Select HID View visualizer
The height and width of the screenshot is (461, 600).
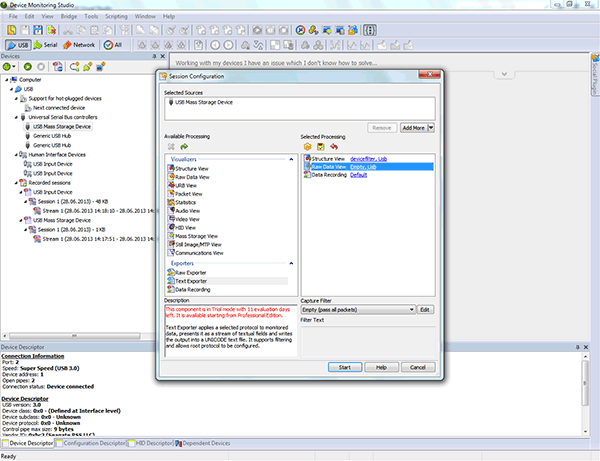(182, 227)
